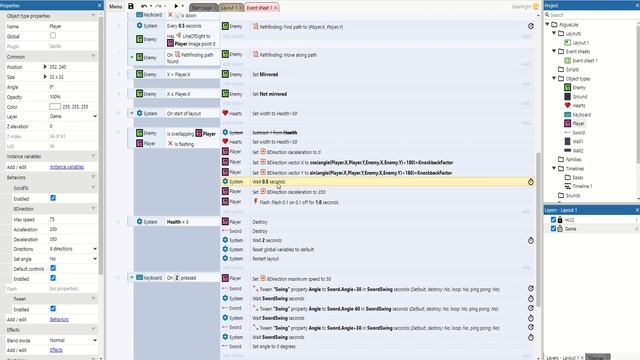Toggle the Global checkbox in Properties
This screenshot has height=360, width=640.
(x=53, y=36)
